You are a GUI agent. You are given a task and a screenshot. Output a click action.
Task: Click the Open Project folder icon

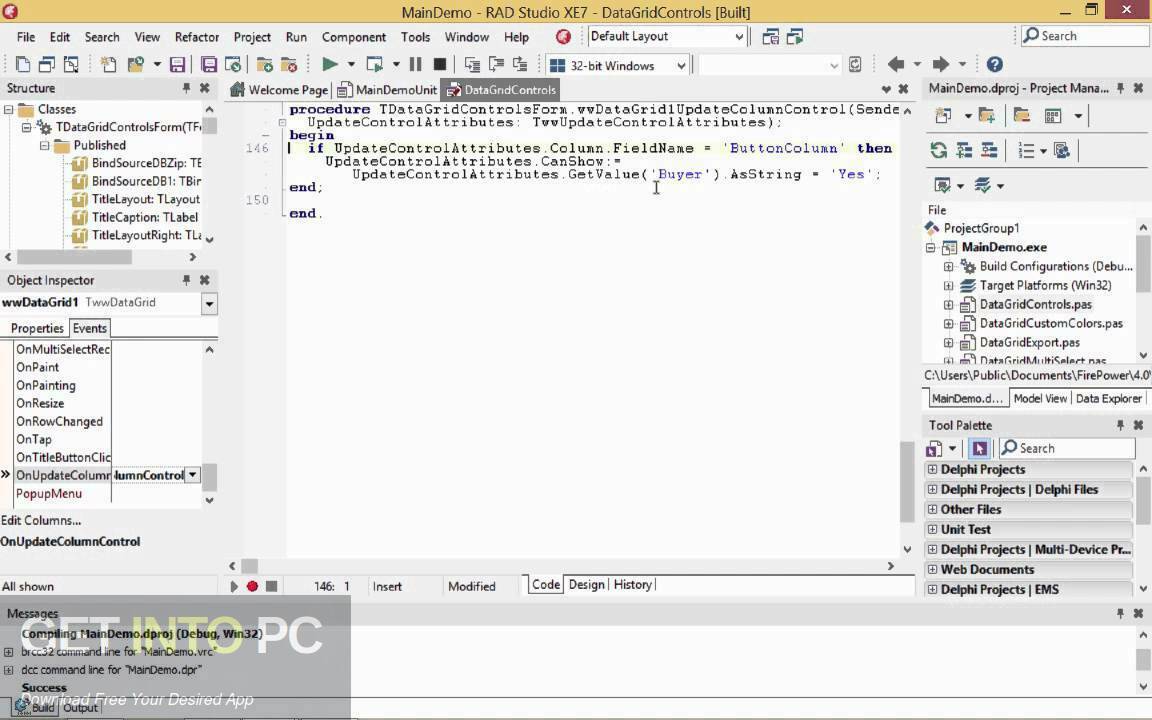tap(135, 65)
